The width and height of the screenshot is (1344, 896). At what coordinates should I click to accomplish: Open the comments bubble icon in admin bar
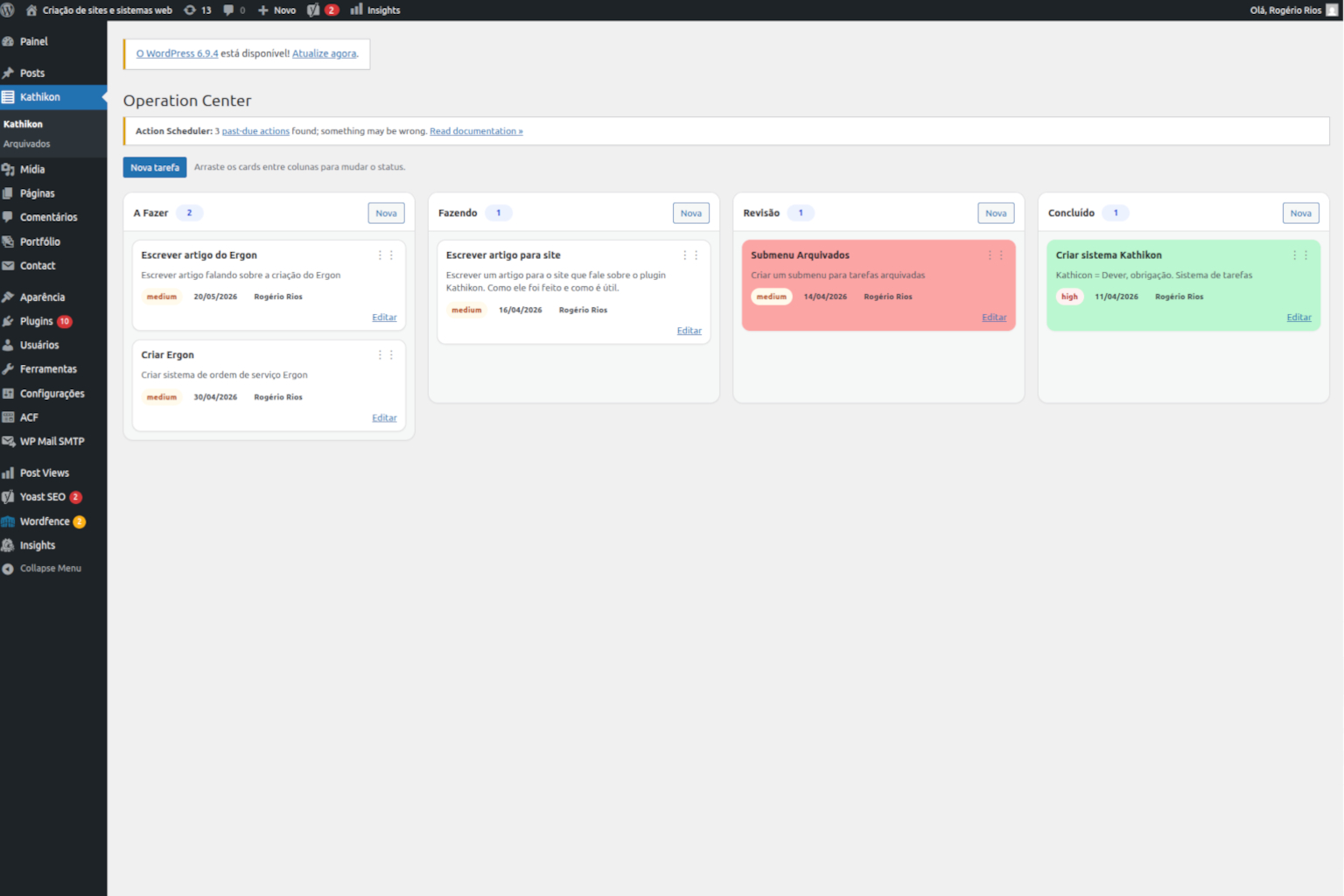(228, 10)
